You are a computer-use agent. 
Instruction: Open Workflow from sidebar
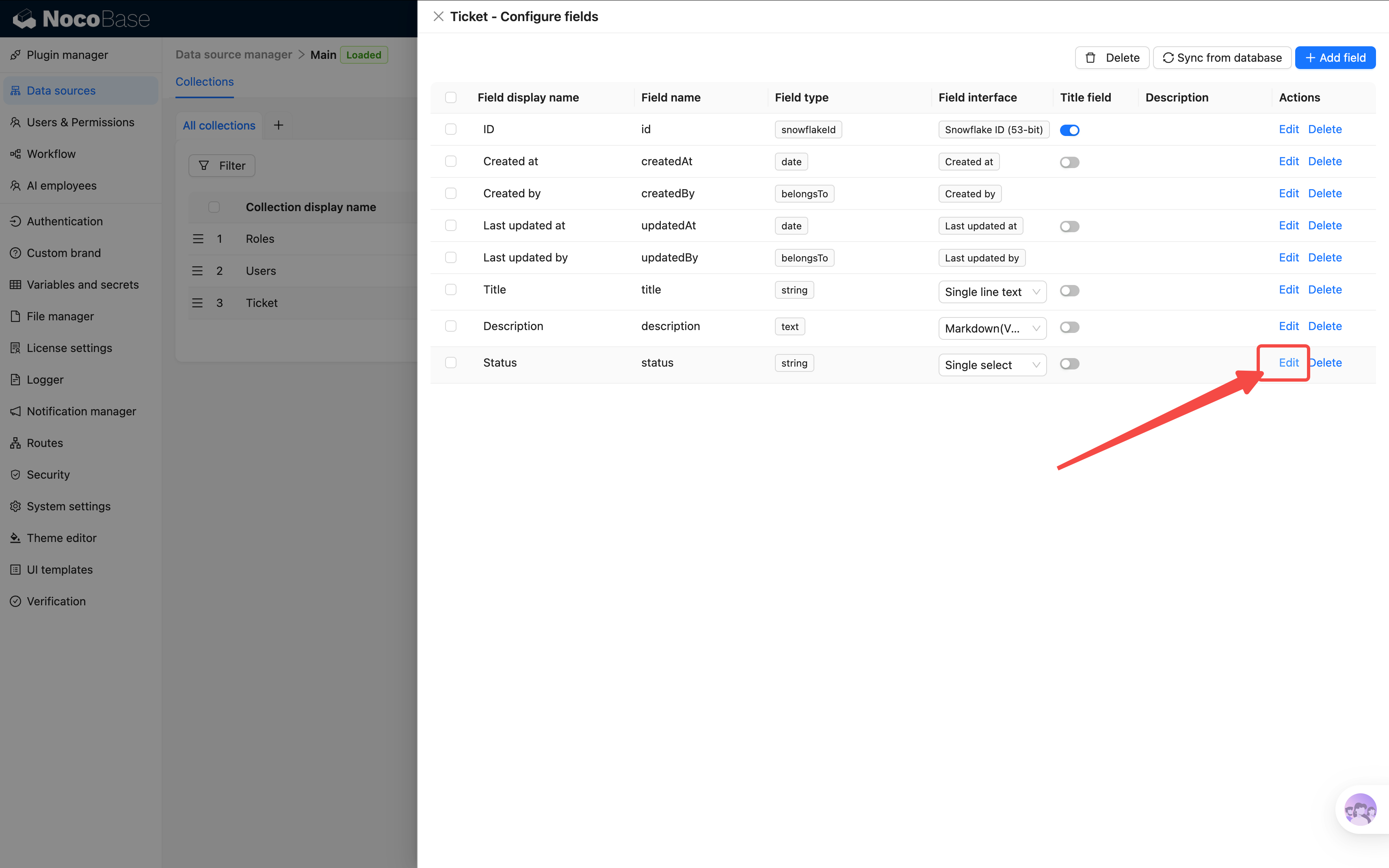coord(51,154)
